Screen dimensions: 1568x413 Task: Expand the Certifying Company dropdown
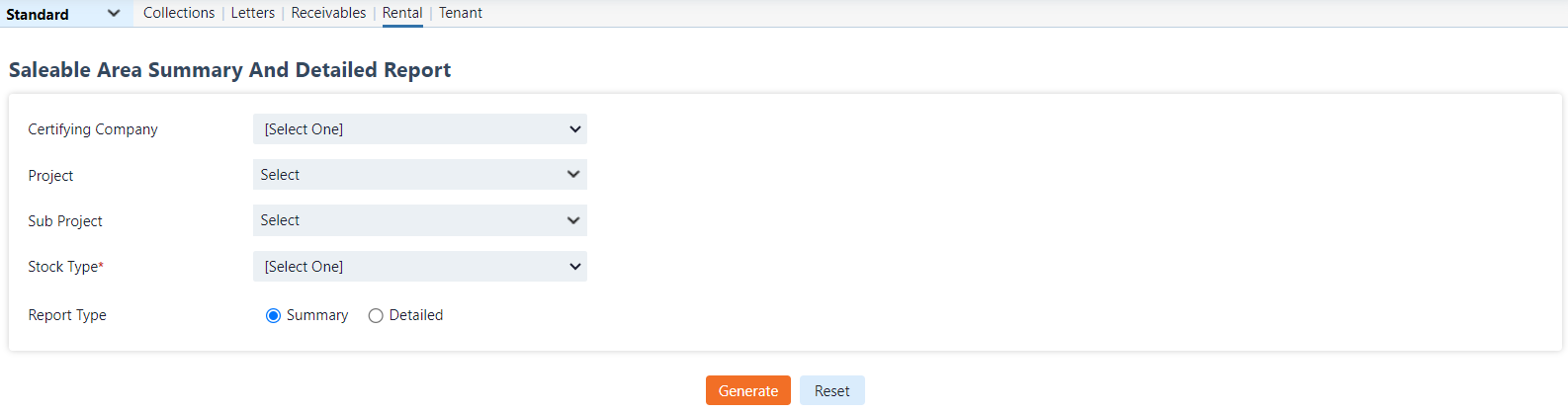(419, 129)
